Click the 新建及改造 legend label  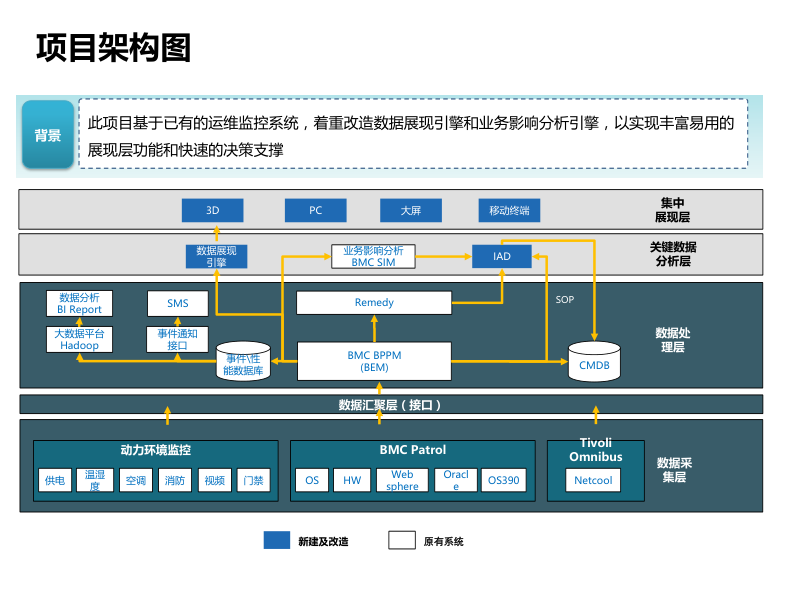pyautogui.click(x=323, y=541)
